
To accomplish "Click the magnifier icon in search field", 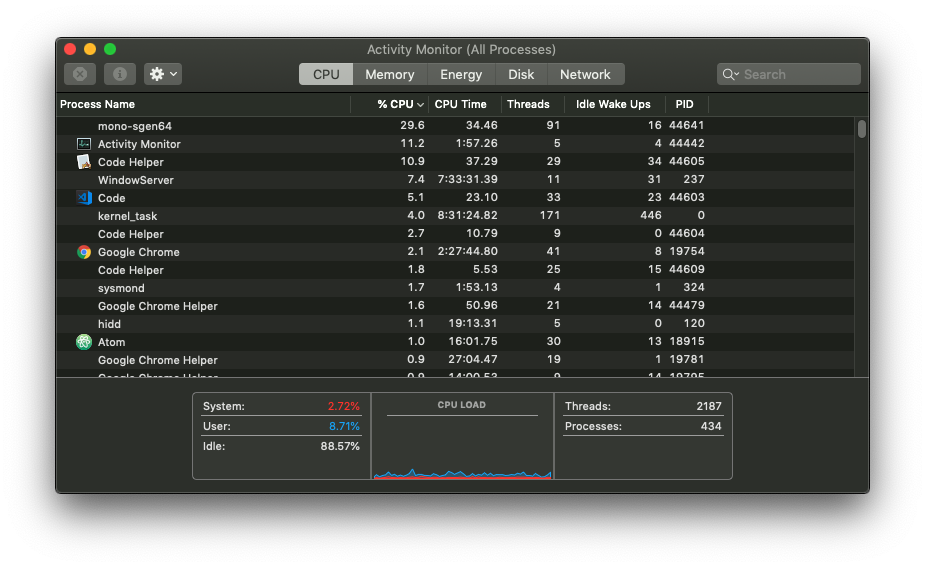I will coord(730,74).
